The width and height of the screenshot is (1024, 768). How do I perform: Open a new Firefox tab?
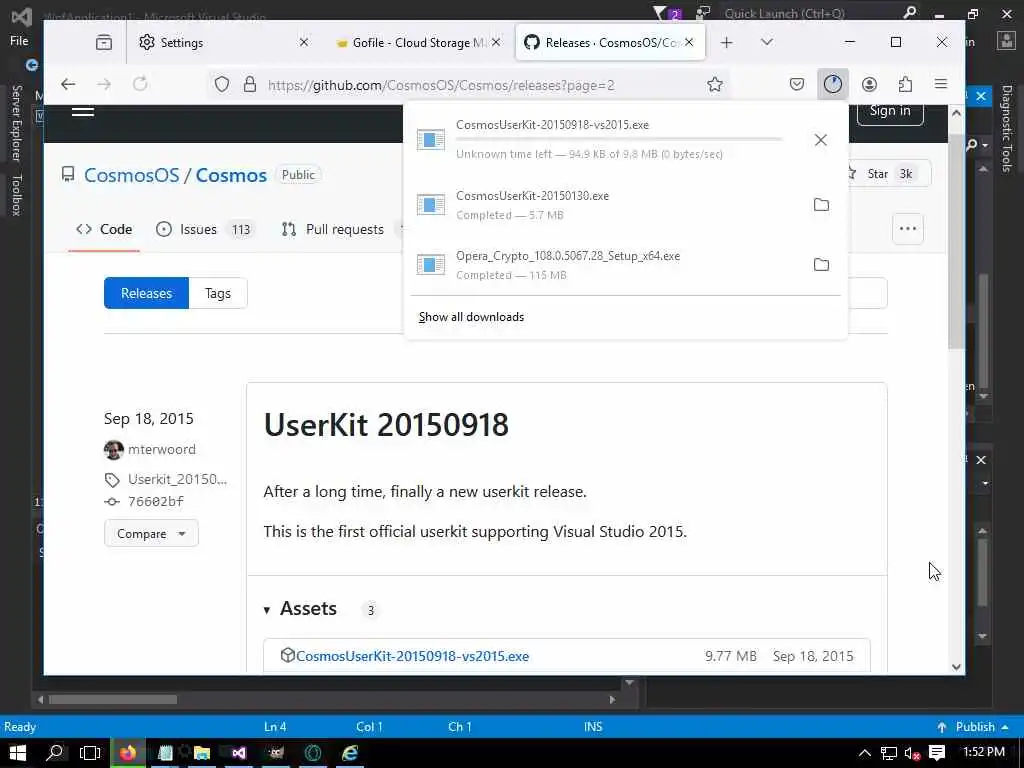point(727,42)
